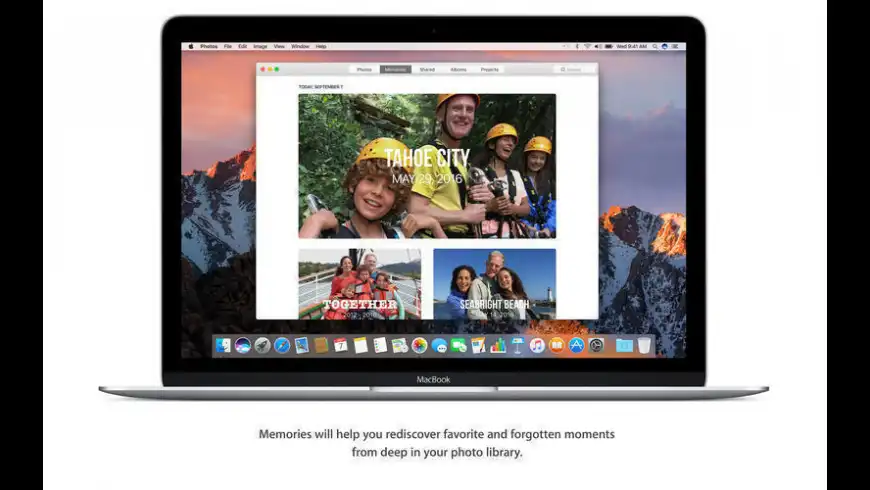Viewport: 870px width, 490px height.
Task: Switch to the Projects tab
Action: coord(489,69)
